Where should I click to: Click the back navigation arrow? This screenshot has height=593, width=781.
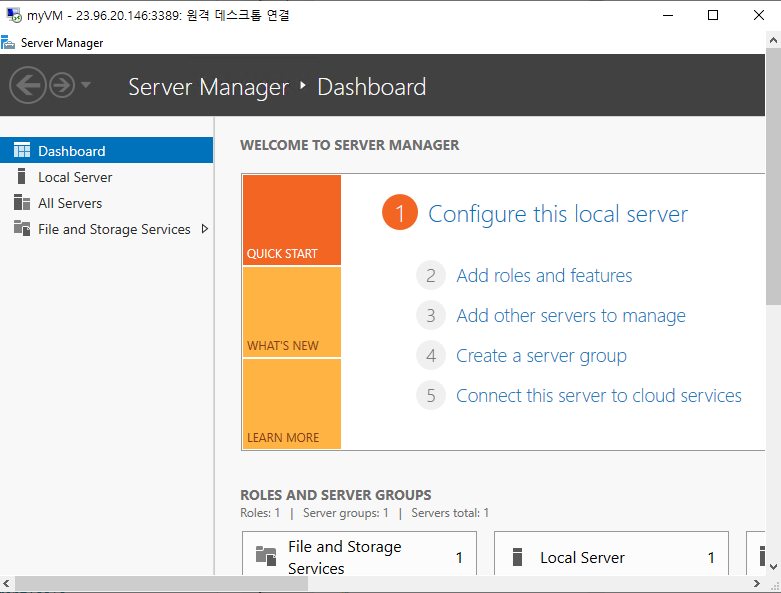27,85
